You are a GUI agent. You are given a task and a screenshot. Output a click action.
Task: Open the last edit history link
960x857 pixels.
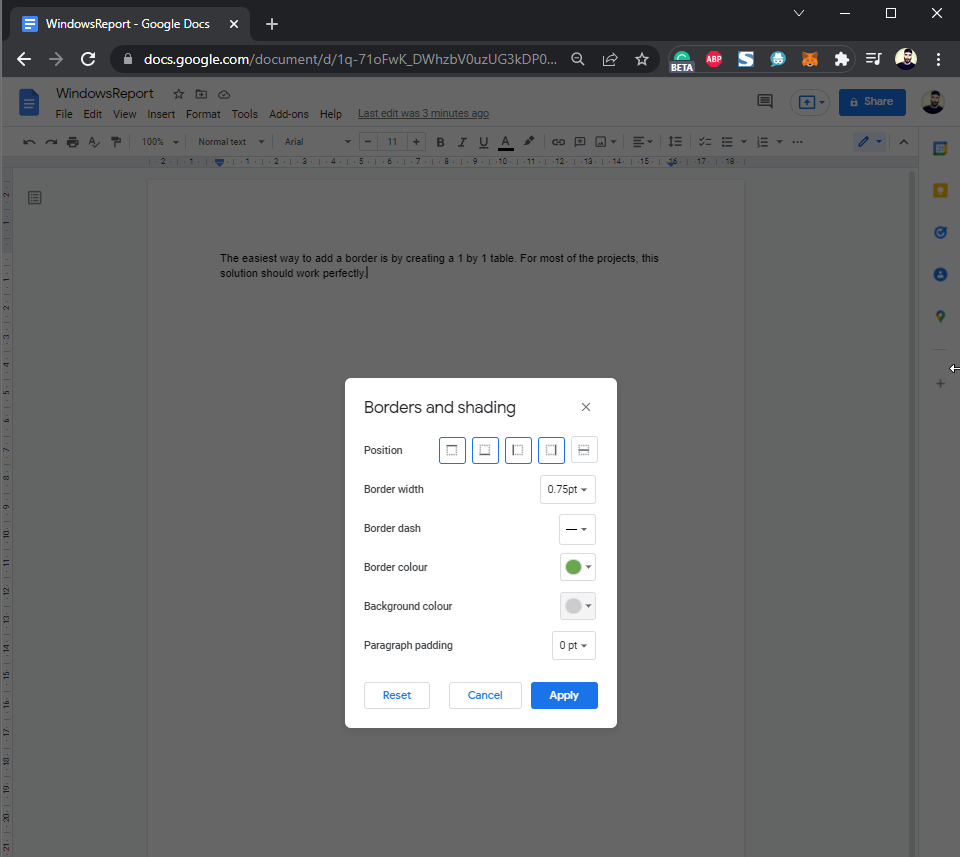[x=423, y=113]
